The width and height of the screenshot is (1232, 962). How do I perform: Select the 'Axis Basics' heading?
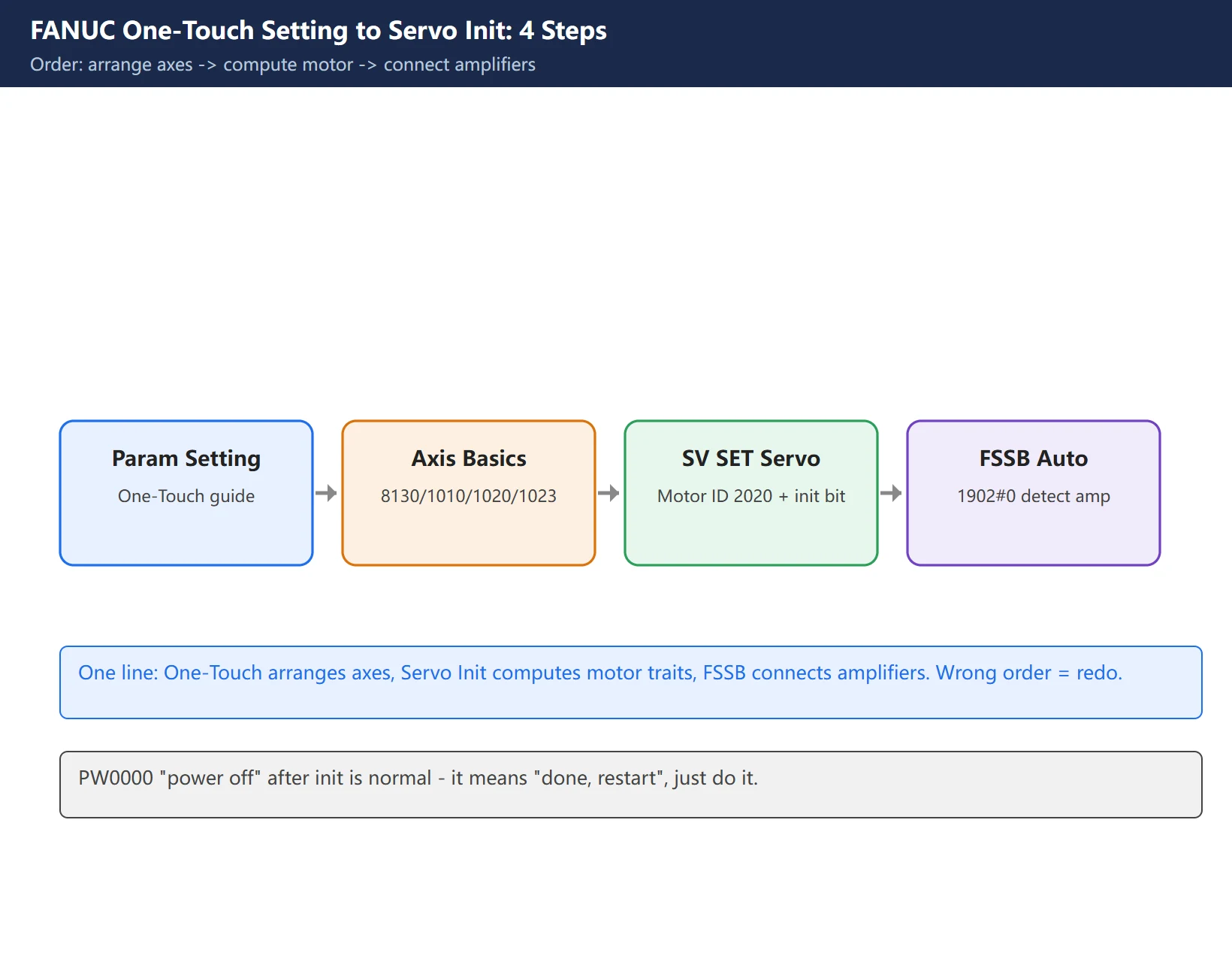469,458
